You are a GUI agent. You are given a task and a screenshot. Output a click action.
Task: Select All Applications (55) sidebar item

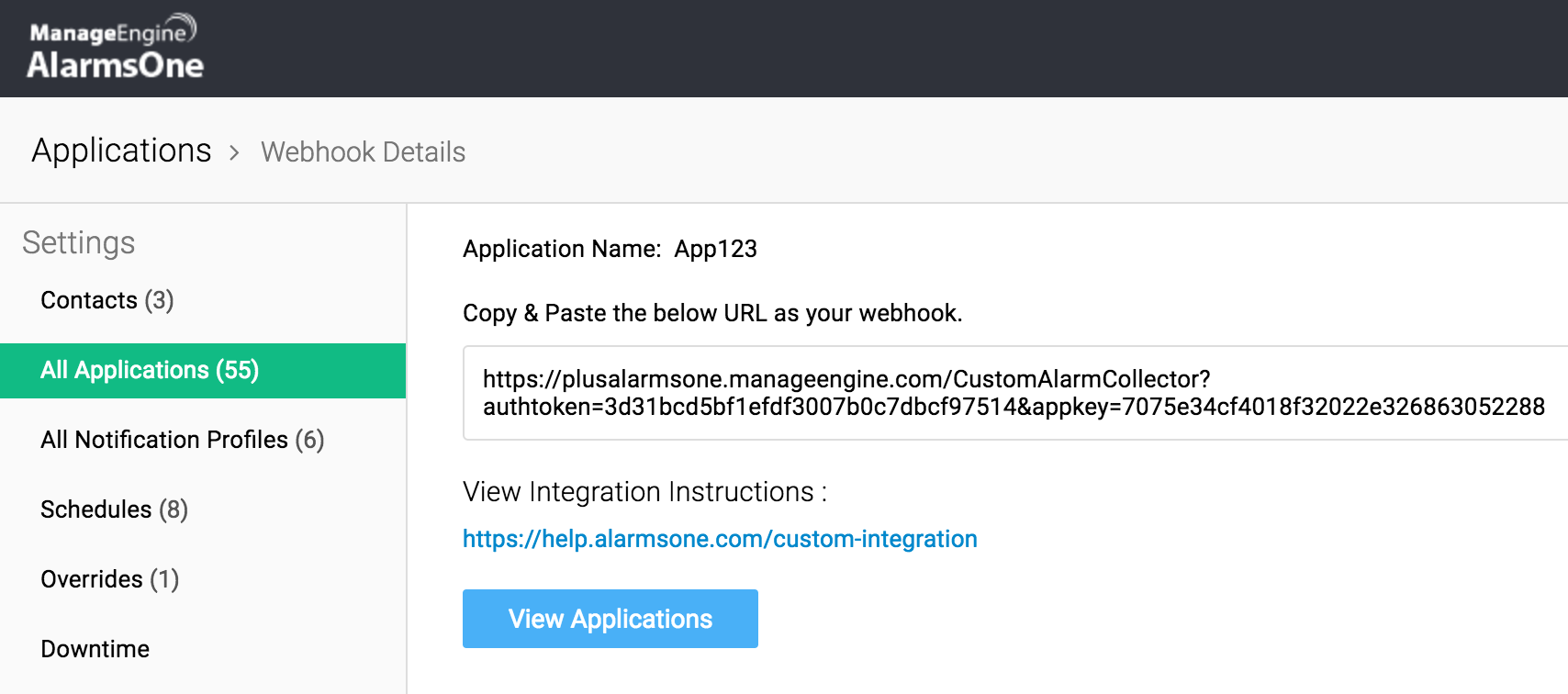pos(203,370)
